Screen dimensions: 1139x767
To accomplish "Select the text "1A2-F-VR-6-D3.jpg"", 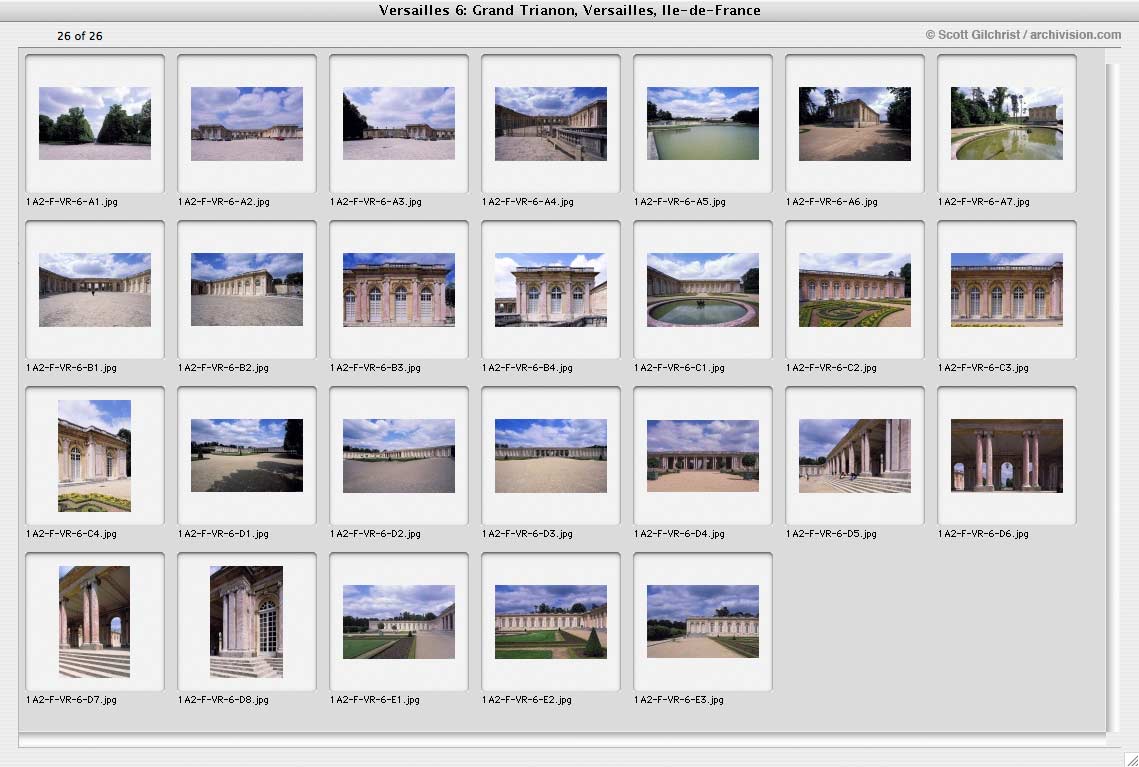I will click(527, 534).
